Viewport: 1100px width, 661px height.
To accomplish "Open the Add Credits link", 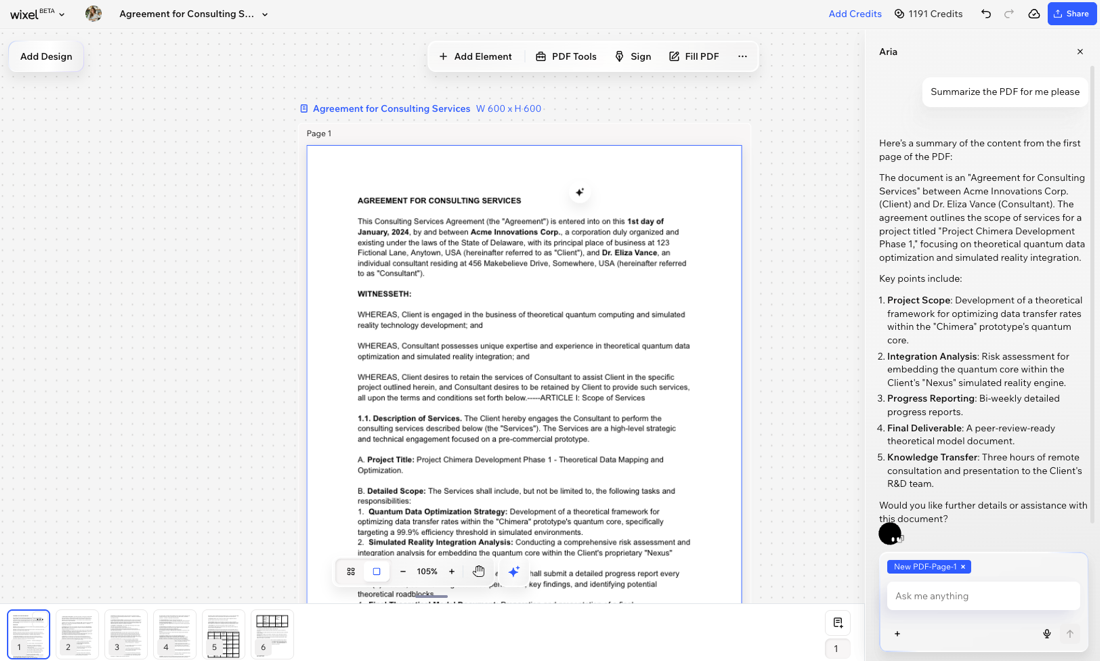I will pos(854,14).
